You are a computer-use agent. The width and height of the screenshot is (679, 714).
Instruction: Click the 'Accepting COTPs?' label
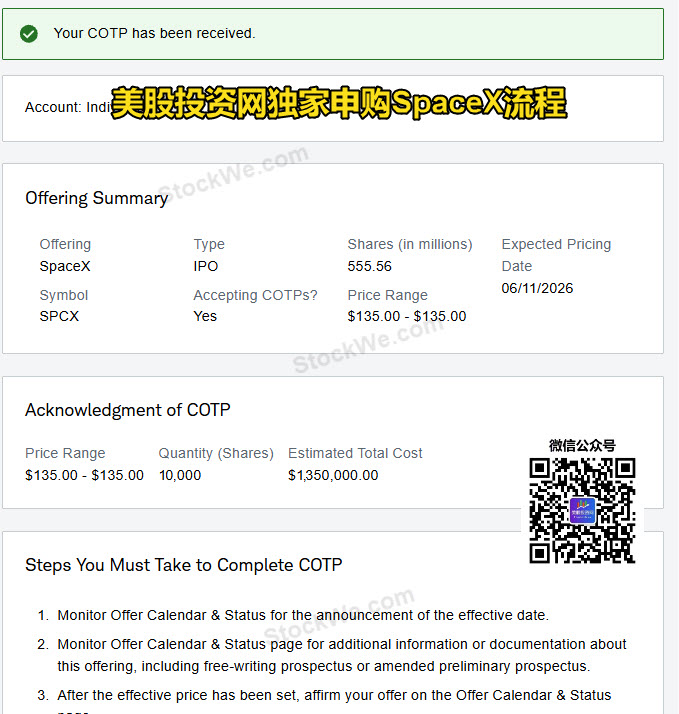click(x=255, y=295)
